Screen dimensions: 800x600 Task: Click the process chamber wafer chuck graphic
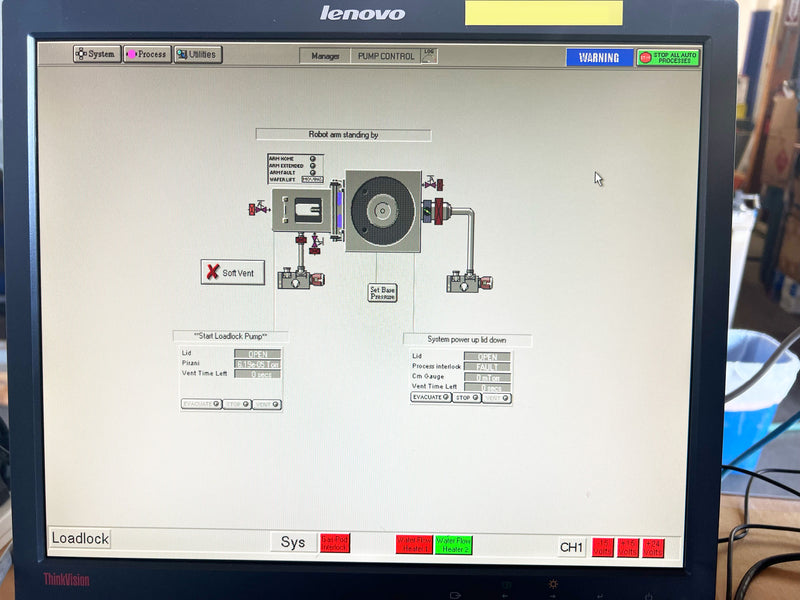click(x=383, y=211)
